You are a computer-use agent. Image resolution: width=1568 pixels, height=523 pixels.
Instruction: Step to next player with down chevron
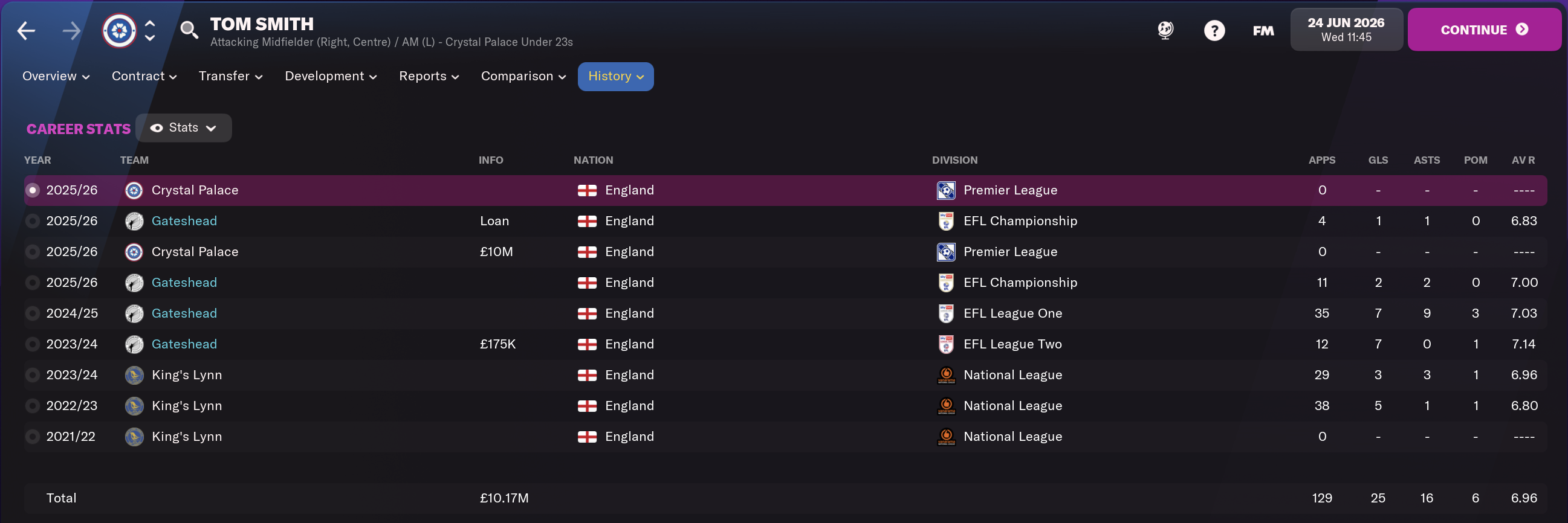[150, 38]
